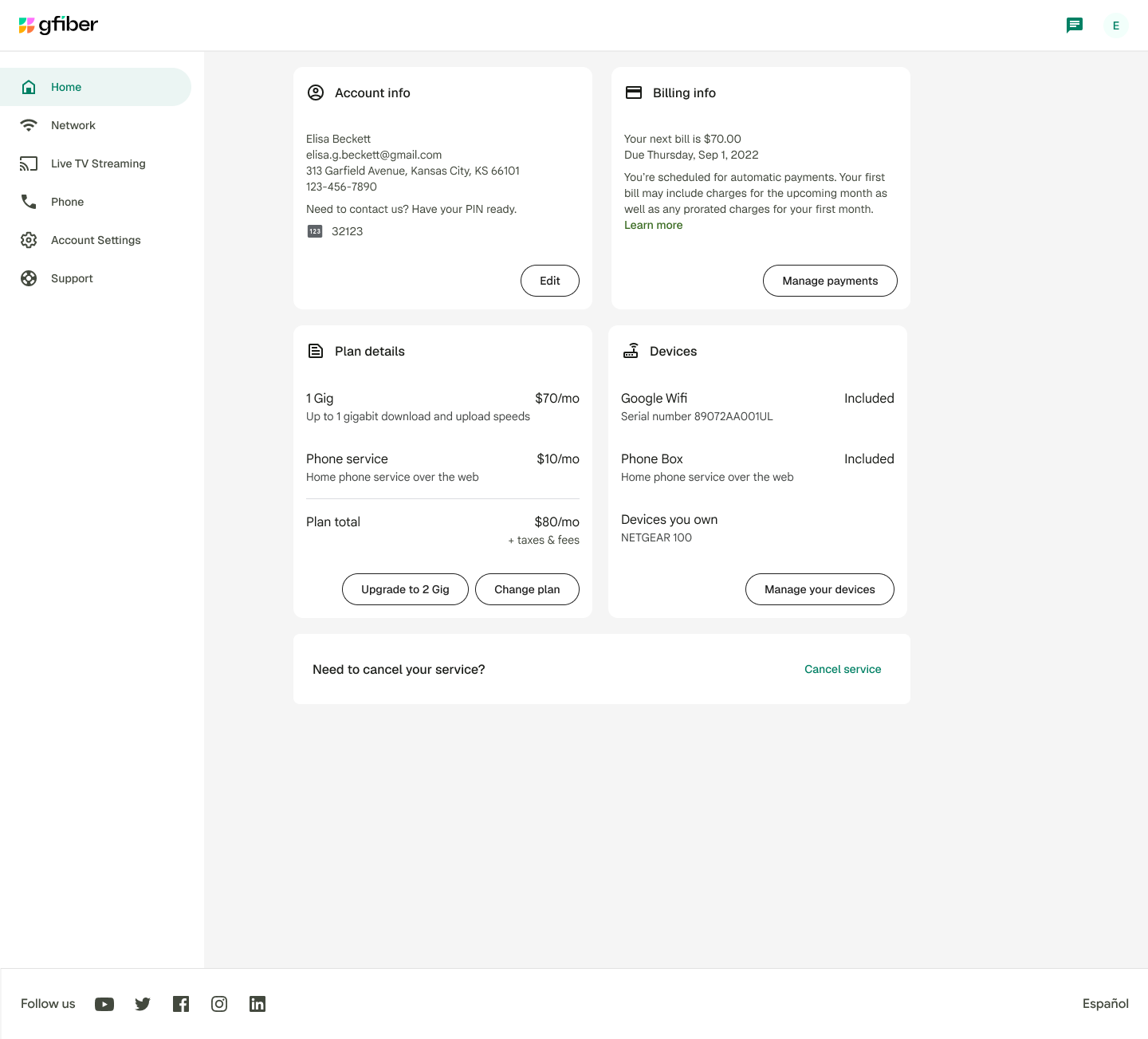
Task: Open Live TV Streaming section
Action: click(x=96, y=163)
